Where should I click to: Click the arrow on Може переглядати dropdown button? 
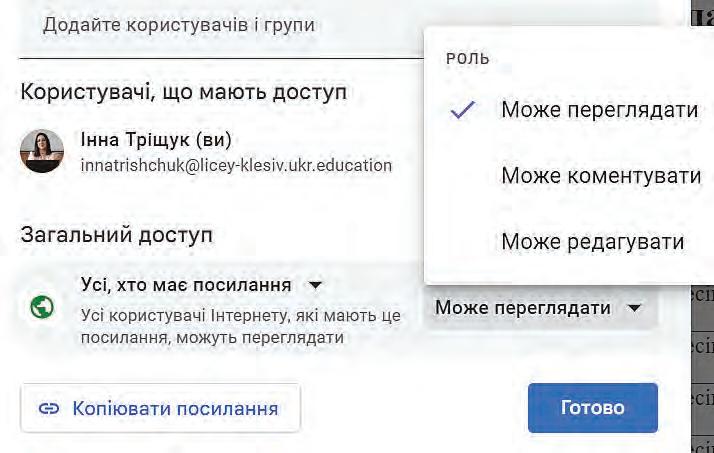tap(634, 309)
